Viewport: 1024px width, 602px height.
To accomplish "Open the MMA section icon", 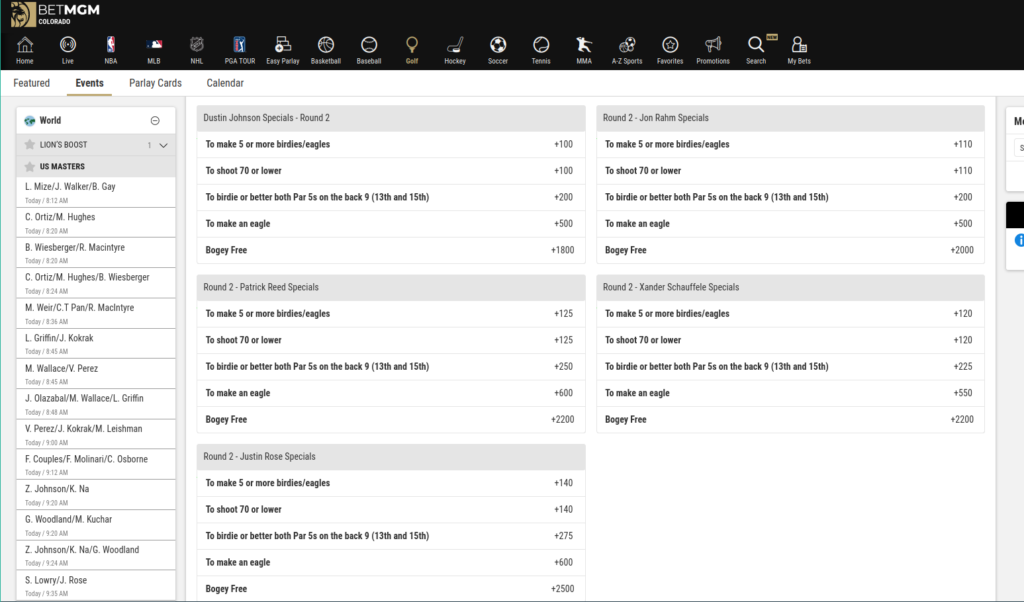I will [584, 45].
